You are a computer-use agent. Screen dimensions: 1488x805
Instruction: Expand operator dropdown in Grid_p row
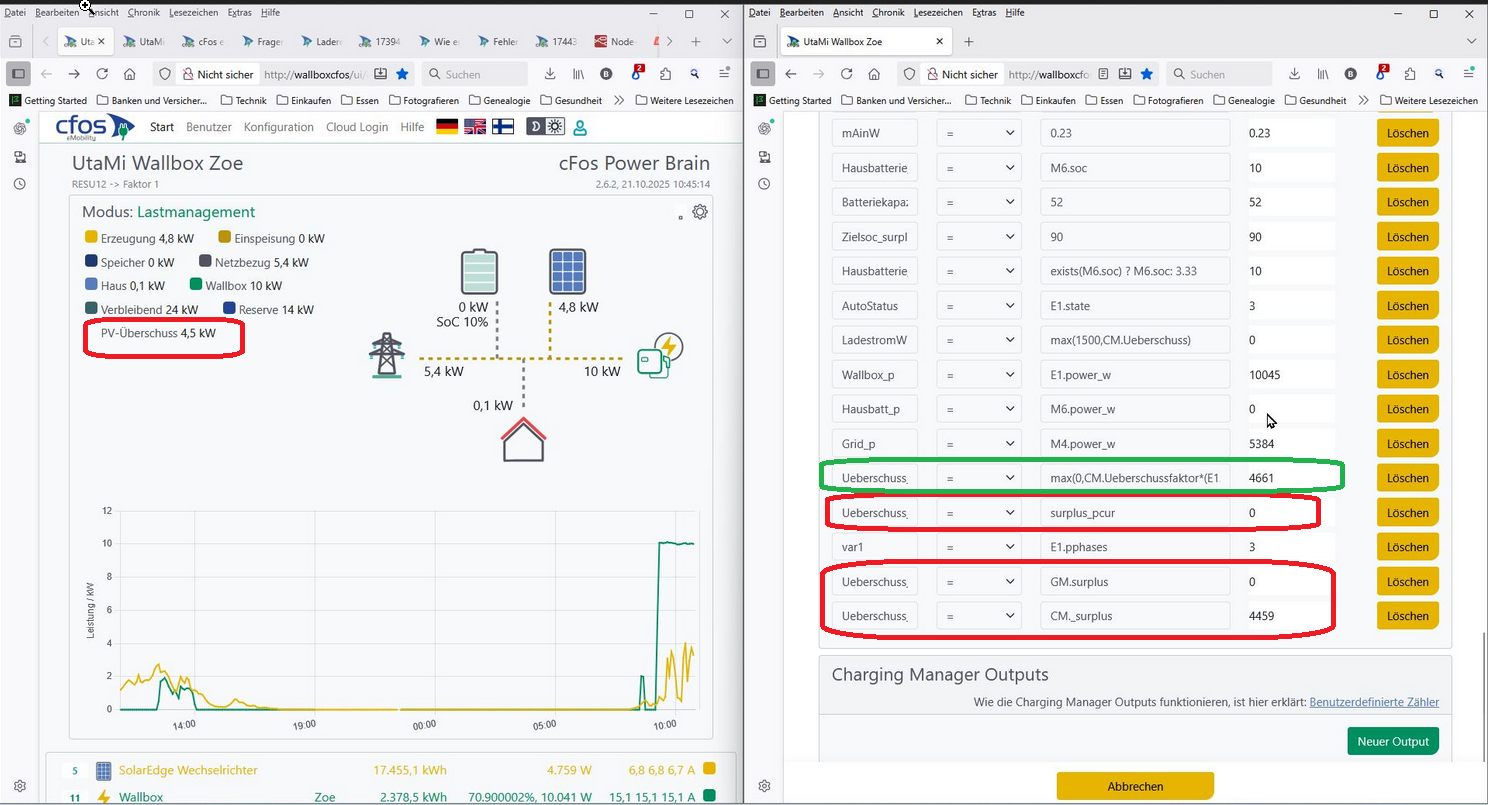[x=978, y=444]
